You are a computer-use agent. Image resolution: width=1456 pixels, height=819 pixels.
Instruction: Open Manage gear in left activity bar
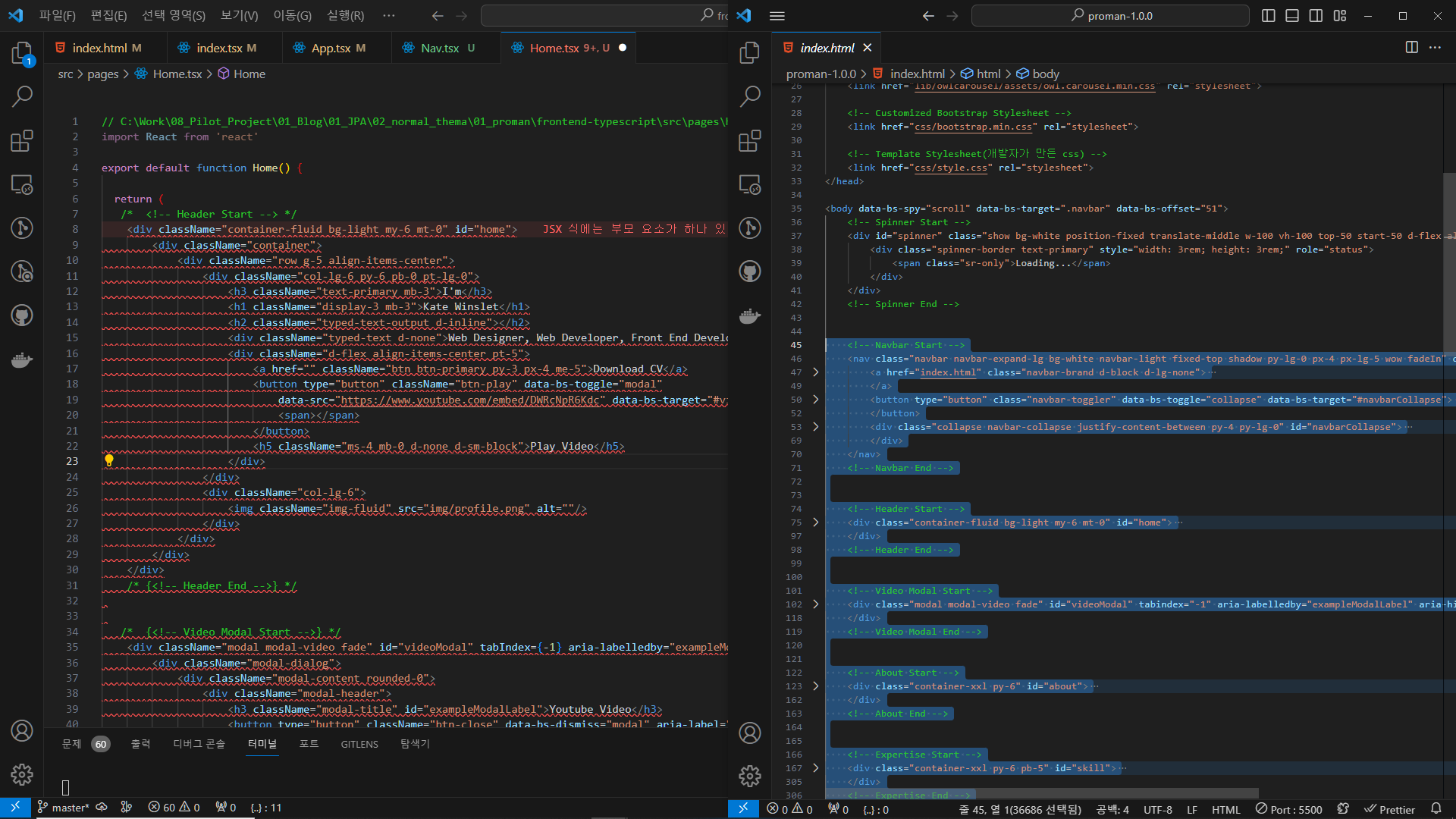pos(22,774)
